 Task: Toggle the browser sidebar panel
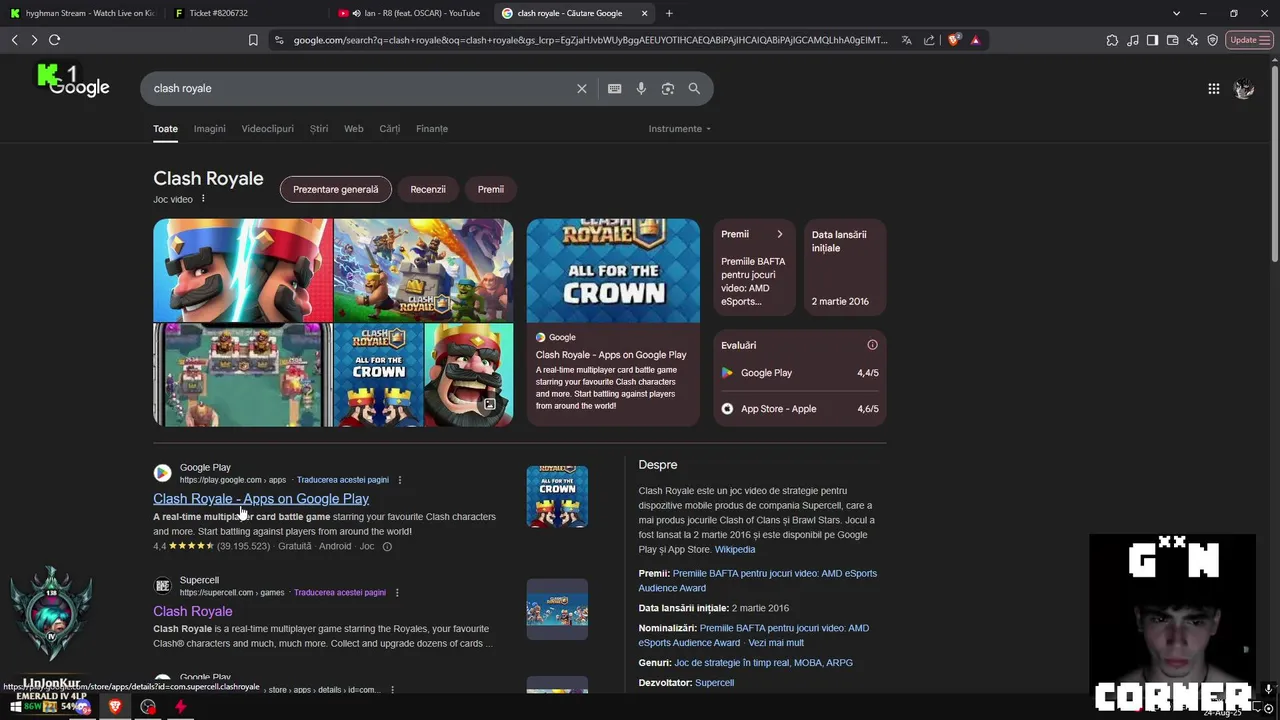(1152, 40)
